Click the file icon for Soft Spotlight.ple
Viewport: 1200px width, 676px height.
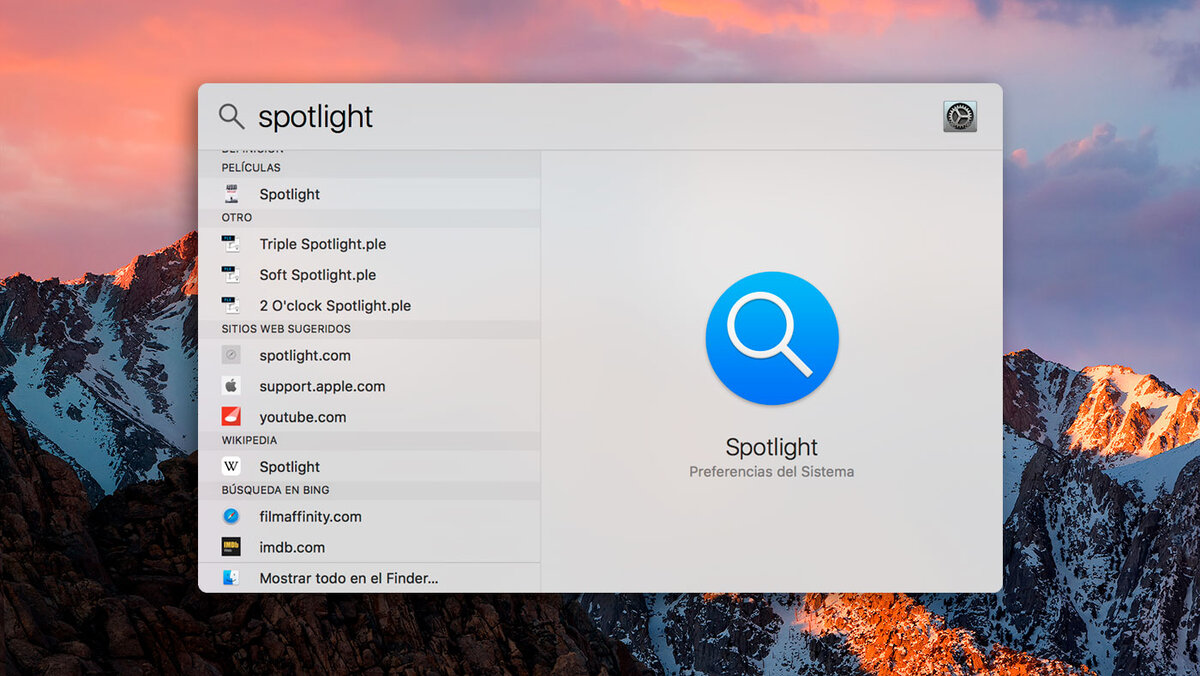tap(231, 275)
